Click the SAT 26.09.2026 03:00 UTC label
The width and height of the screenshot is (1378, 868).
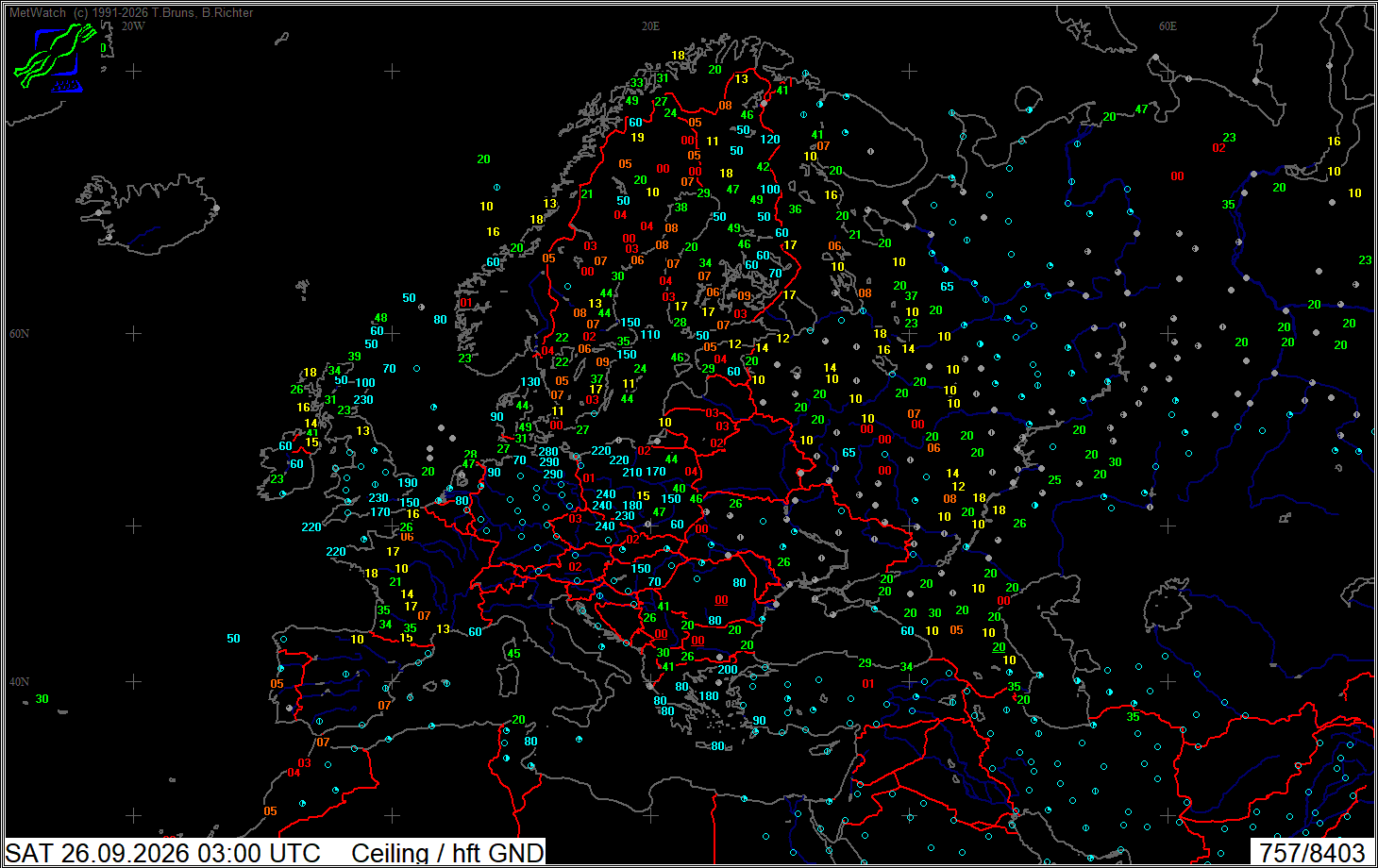click(x=163, y=853)
